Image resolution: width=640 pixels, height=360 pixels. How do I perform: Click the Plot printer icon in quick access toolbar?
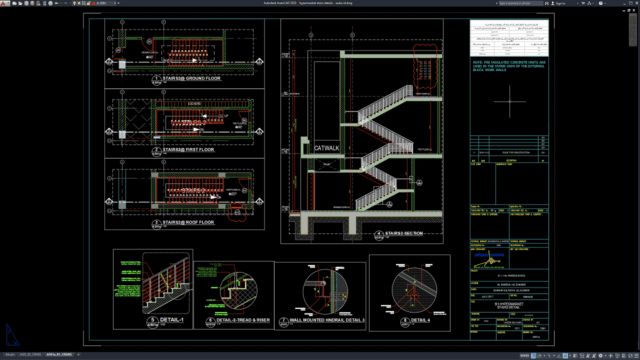[51, 3]
